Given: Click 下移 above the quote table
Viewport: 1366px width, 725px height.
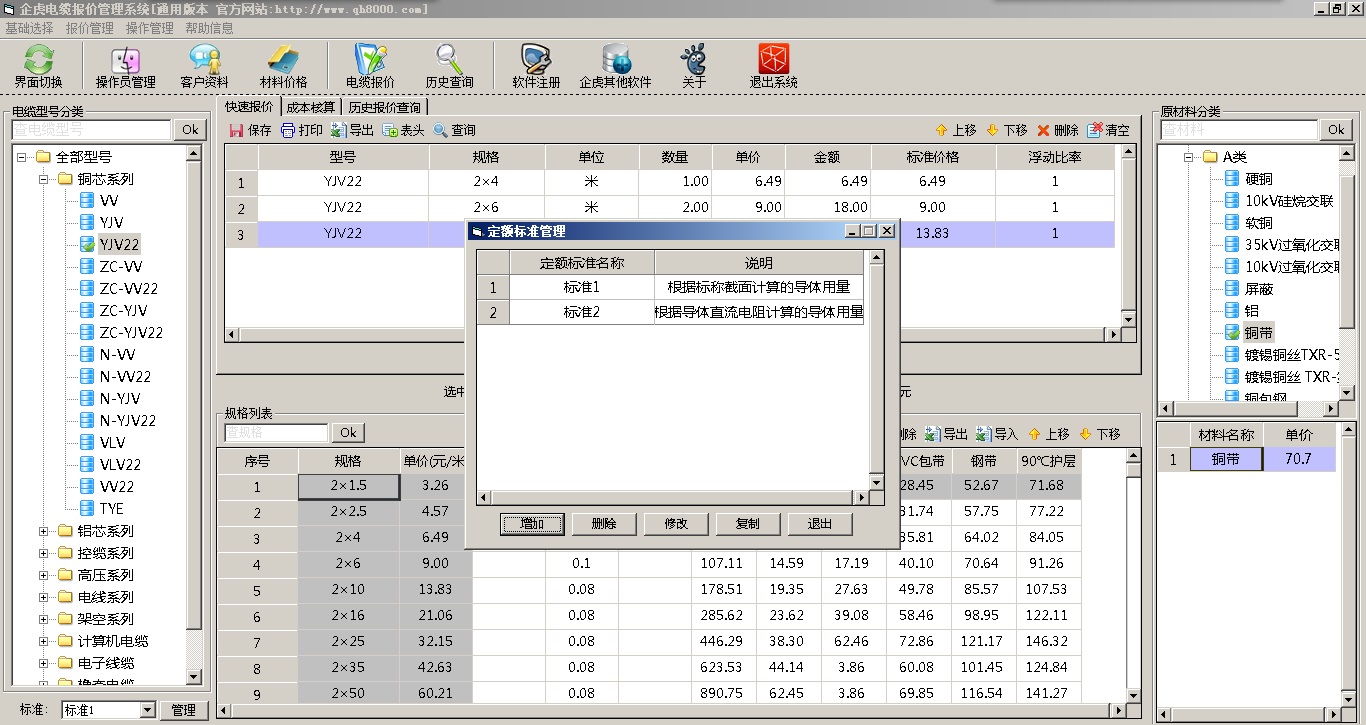Looking at the screenshot, I should click(1007, 130).
